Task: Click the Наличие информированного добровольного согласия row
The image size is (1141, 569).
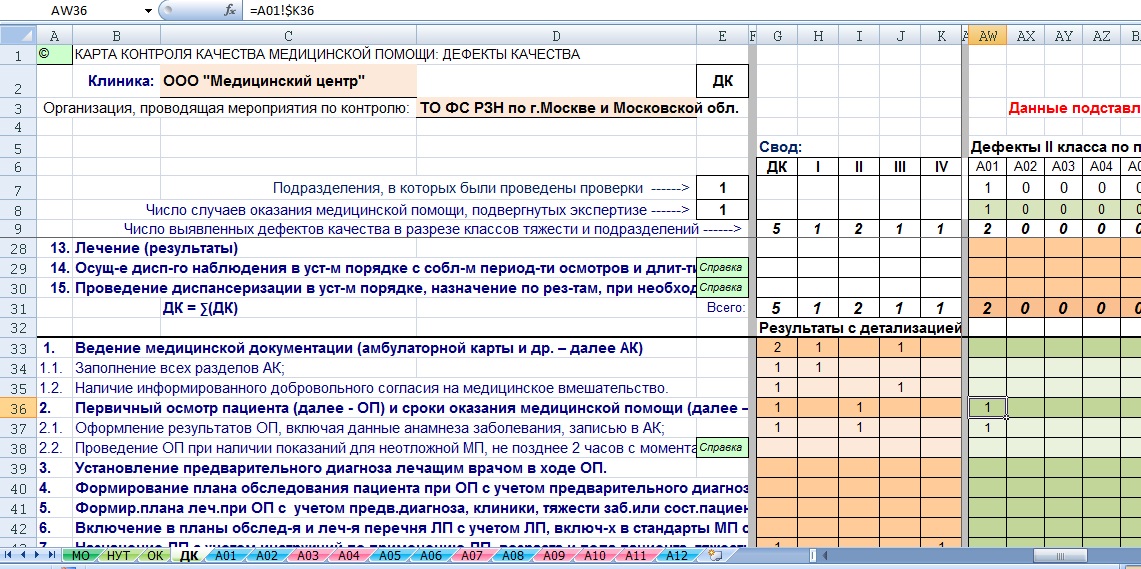Action: (x=372, y=388)
